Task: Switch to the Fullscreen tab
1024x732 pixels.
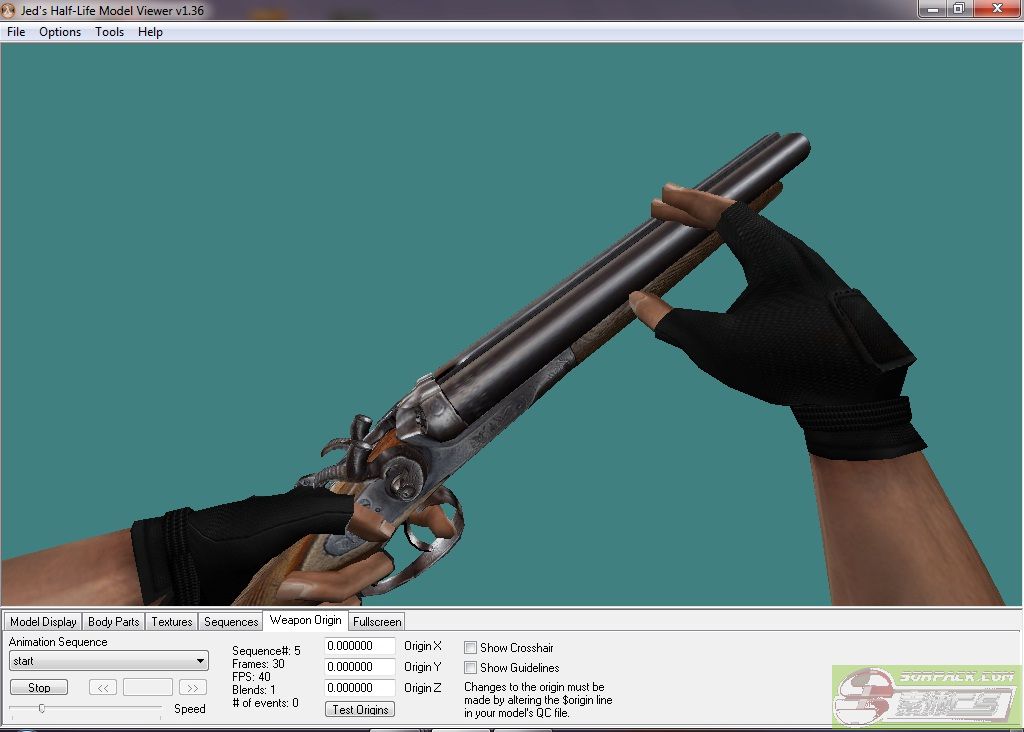Action: pos(377,622)
